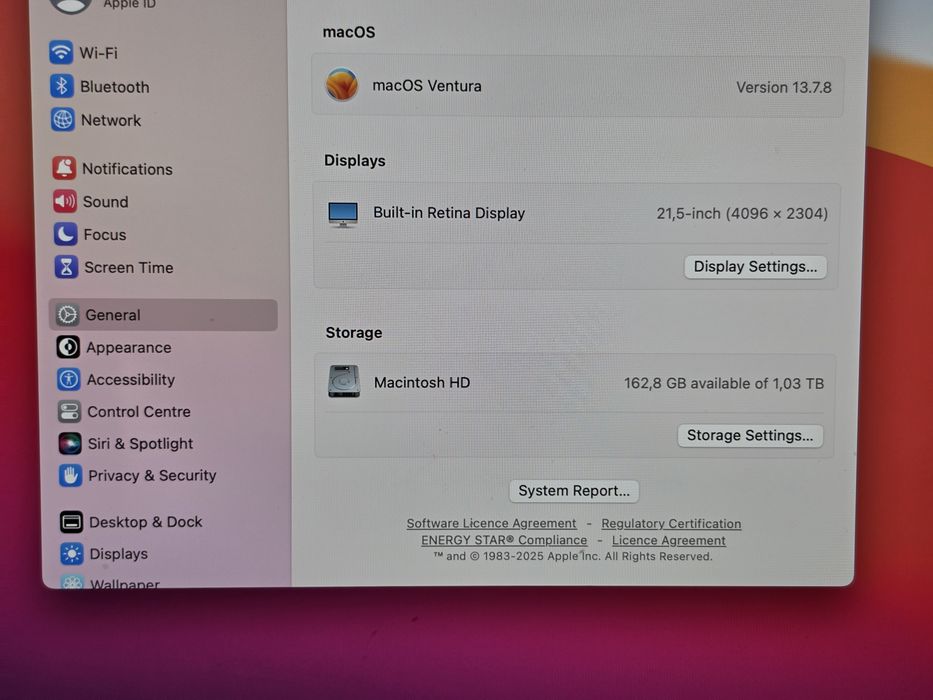Click the Built-in Retina Display label
This screenshot has width=933, height=700.
(x=449, y=213)
